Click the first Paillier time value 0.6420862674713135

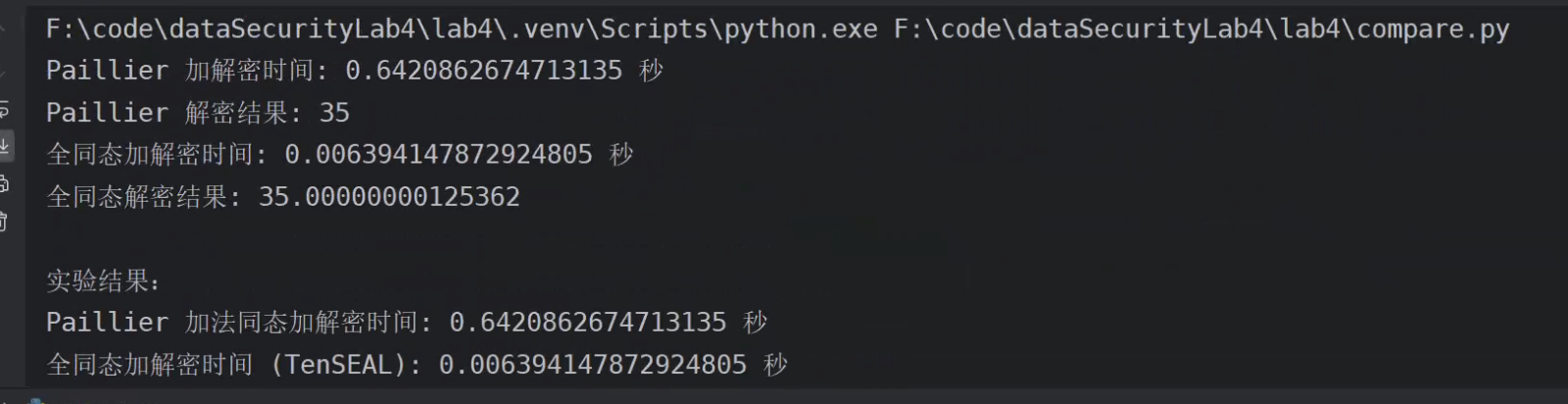pyautogui.click(x=483, y=71)
